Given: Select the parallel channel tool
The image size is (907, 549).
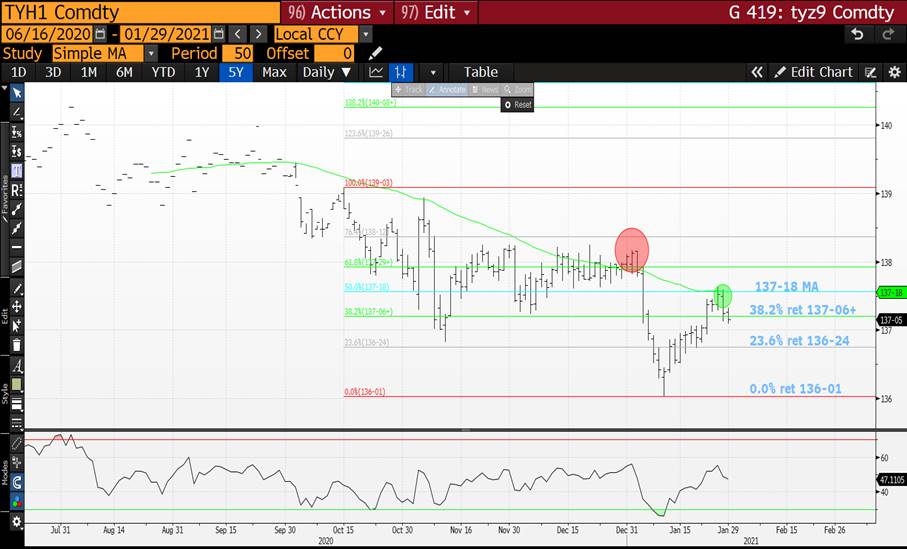Looking at the screenshot, I should [x=17, y=267].
